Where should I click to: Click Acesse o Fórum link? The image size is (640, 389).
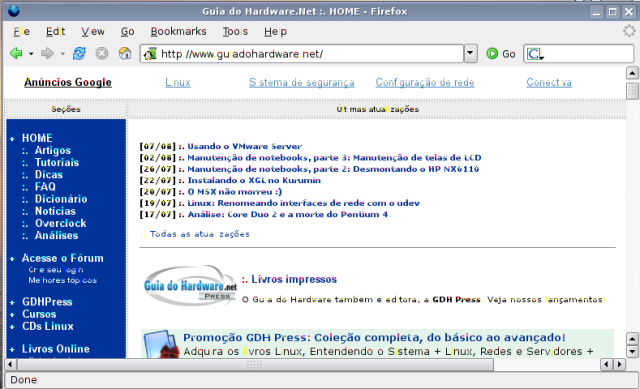click(x=62, y=258)
